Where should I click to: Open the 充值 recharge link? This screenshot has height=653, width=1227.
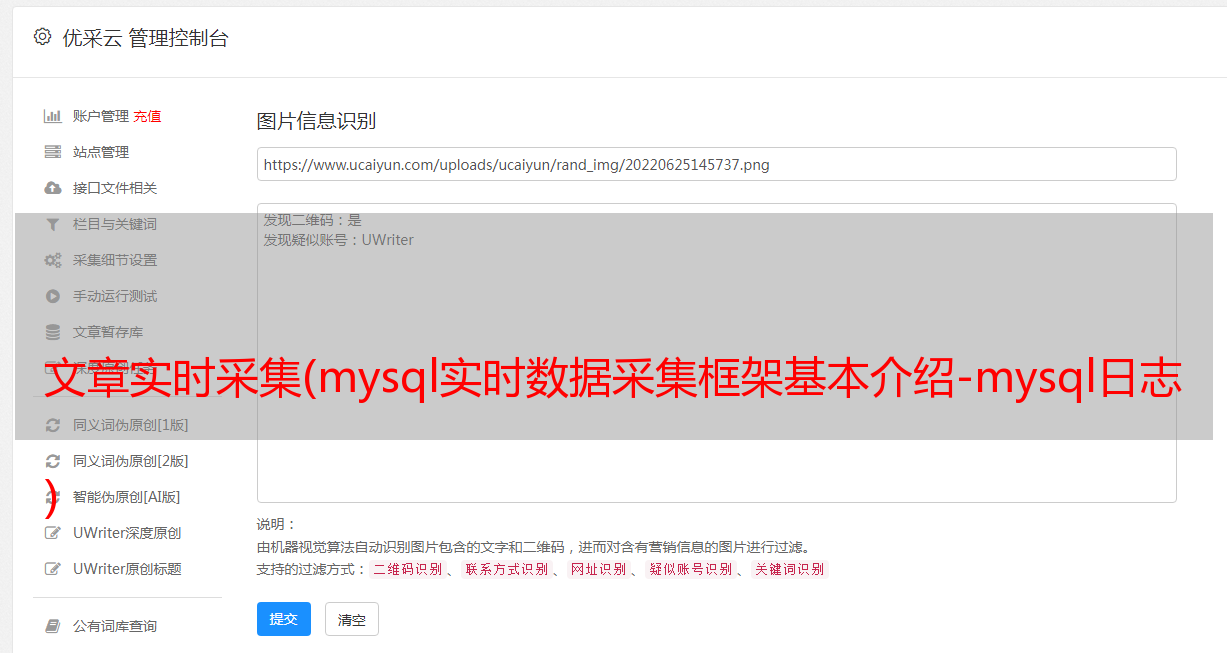(147, 116)
